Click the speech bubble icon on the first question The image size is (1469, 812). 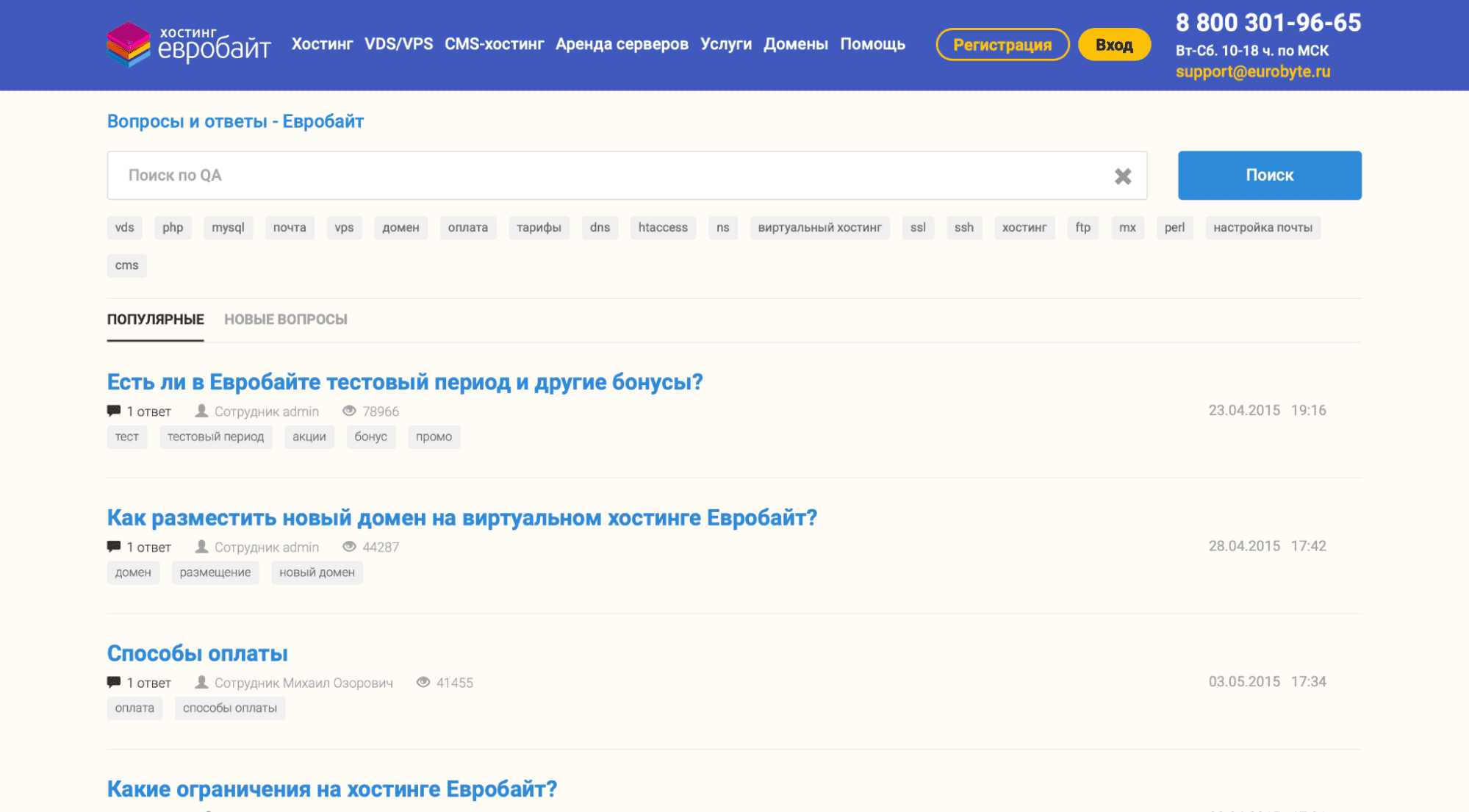pyautogui.click(x=114, y=411)
